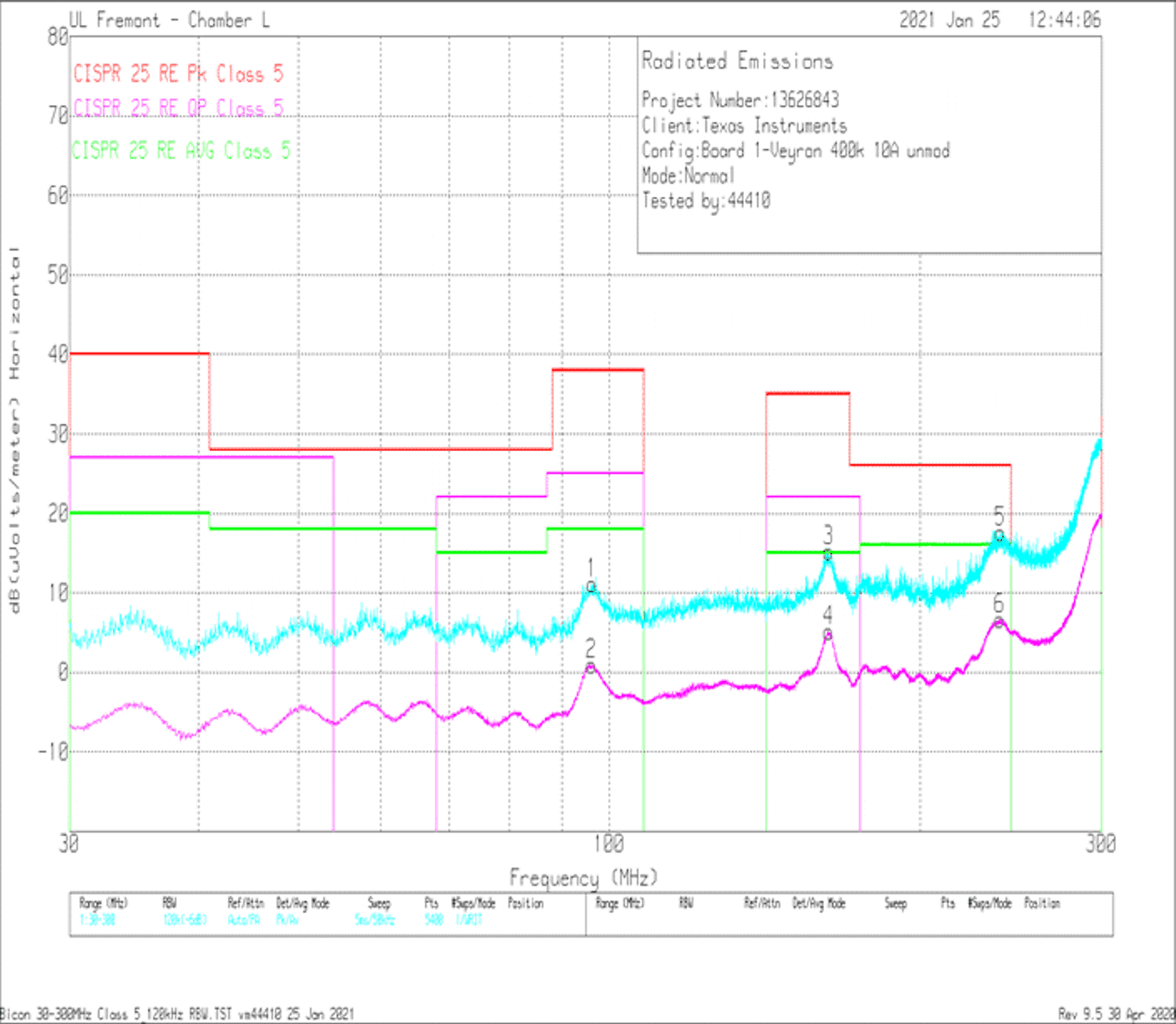Toggle the CISPR 25 RE QP Class 5 legend
The height and width of the screenshot is (1024, 1176).
point(178,108)
